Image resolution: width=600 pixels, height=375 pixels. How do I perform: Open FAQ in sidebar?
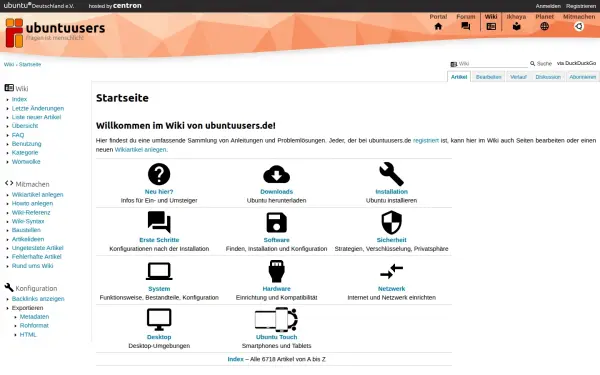coord(18,135)
